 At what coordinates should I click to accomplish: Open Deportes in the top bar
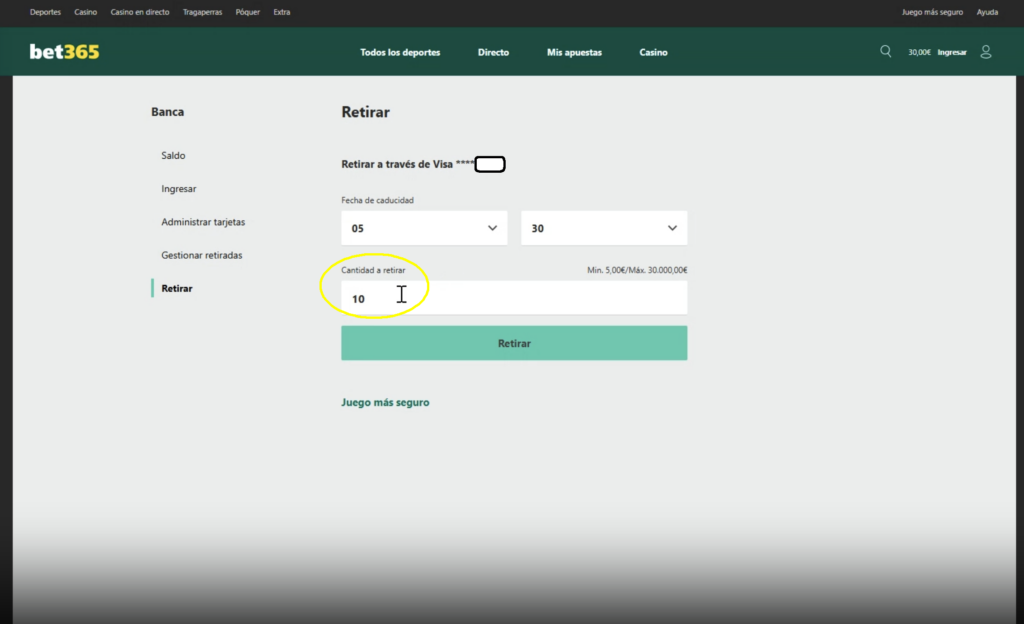[x=45, y=12]
